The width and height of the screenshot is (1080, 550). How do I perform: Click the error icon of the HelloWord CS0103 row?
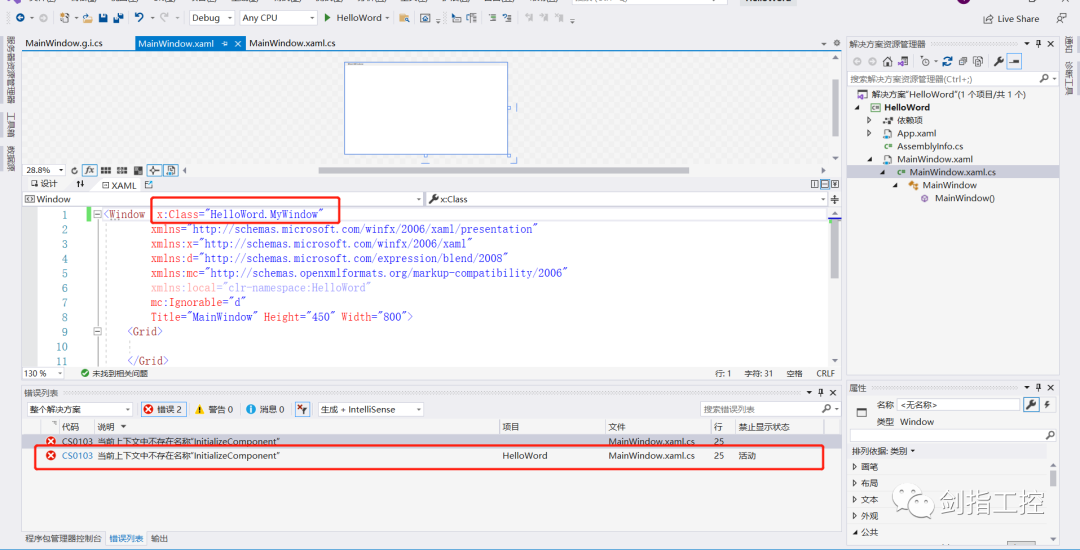(50, 456)
